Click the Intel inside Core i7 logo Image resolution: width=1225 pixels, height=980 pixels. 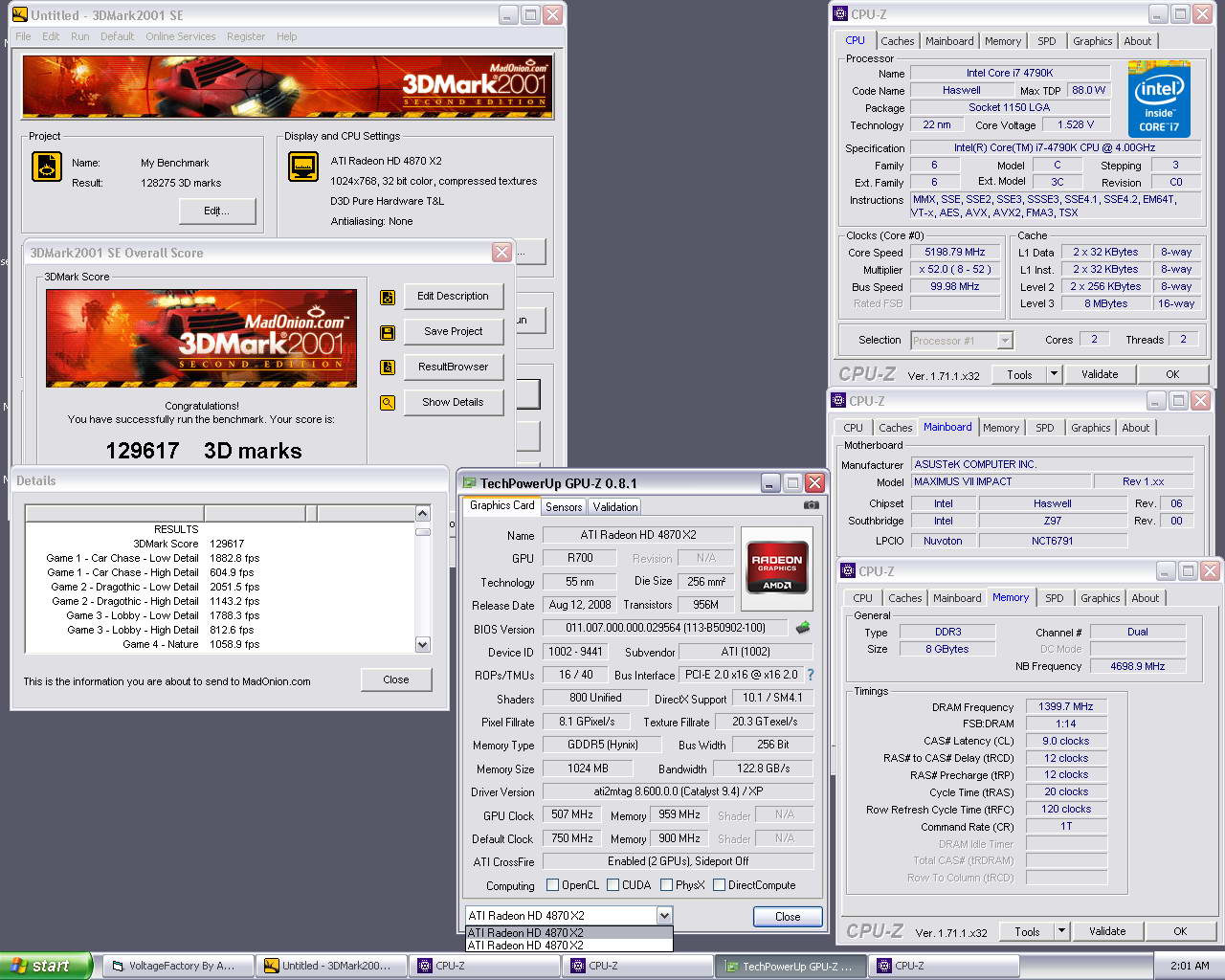click(1159, 100)
